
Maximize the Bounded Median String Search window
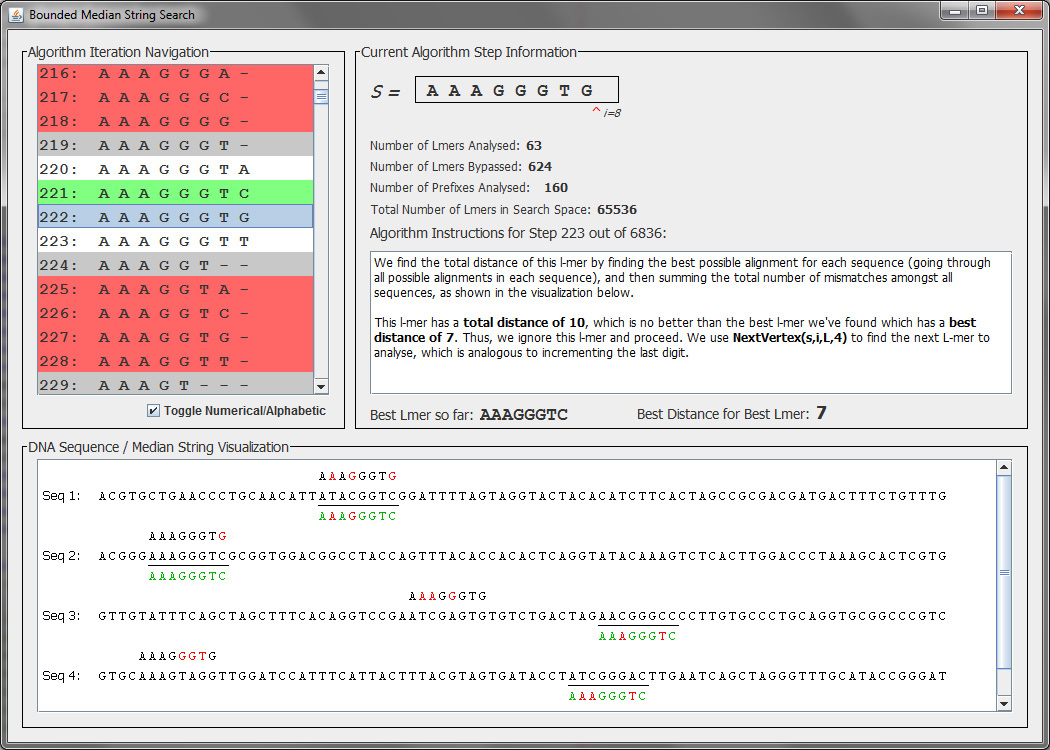tap(982, 11)
